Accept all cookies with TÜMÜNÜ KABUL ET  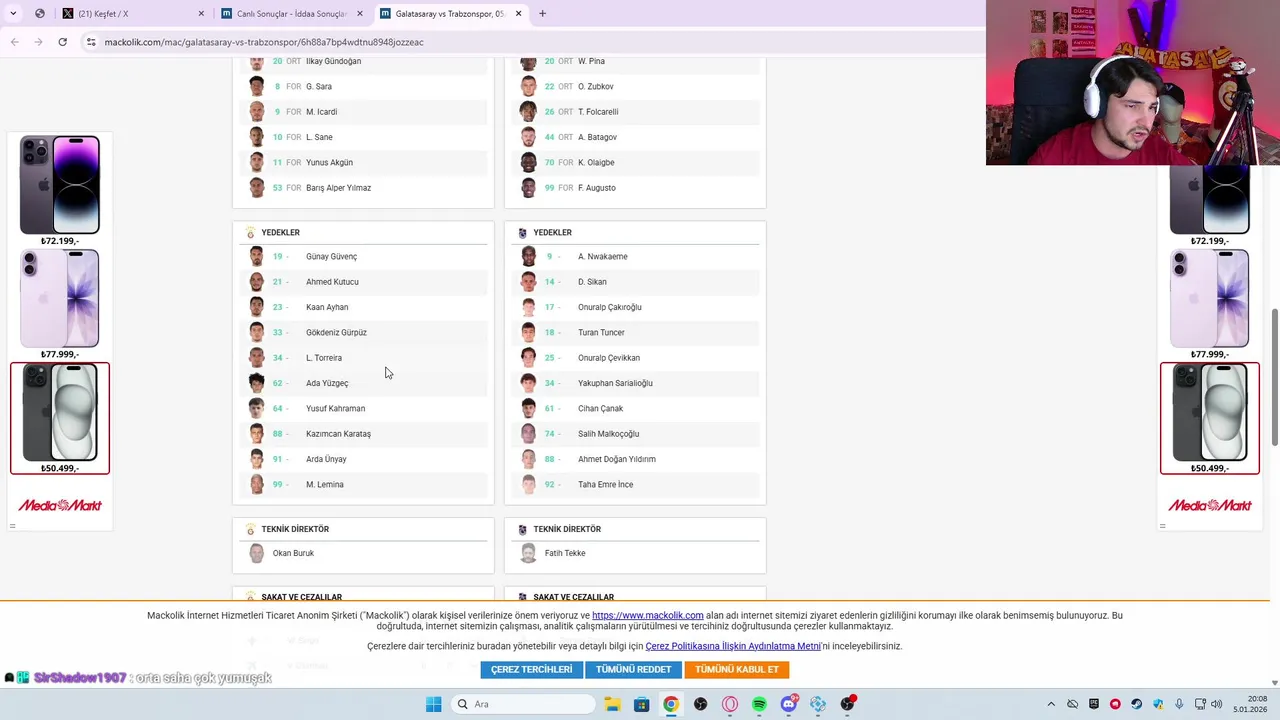point(737,670)
